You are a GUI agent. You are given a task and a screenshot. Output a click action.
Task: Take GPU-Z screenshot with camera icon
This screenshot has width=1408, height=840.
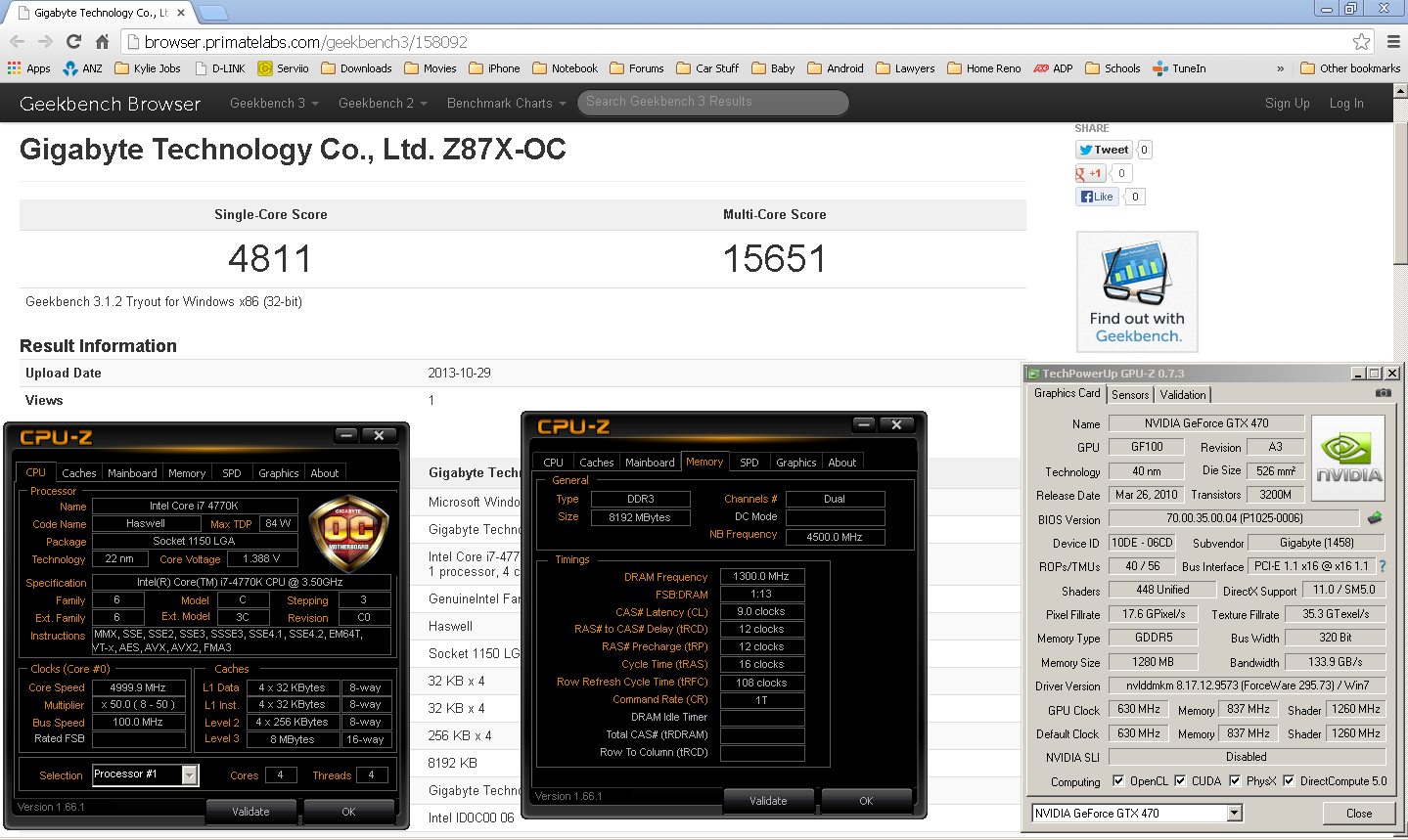point(1383,393)
